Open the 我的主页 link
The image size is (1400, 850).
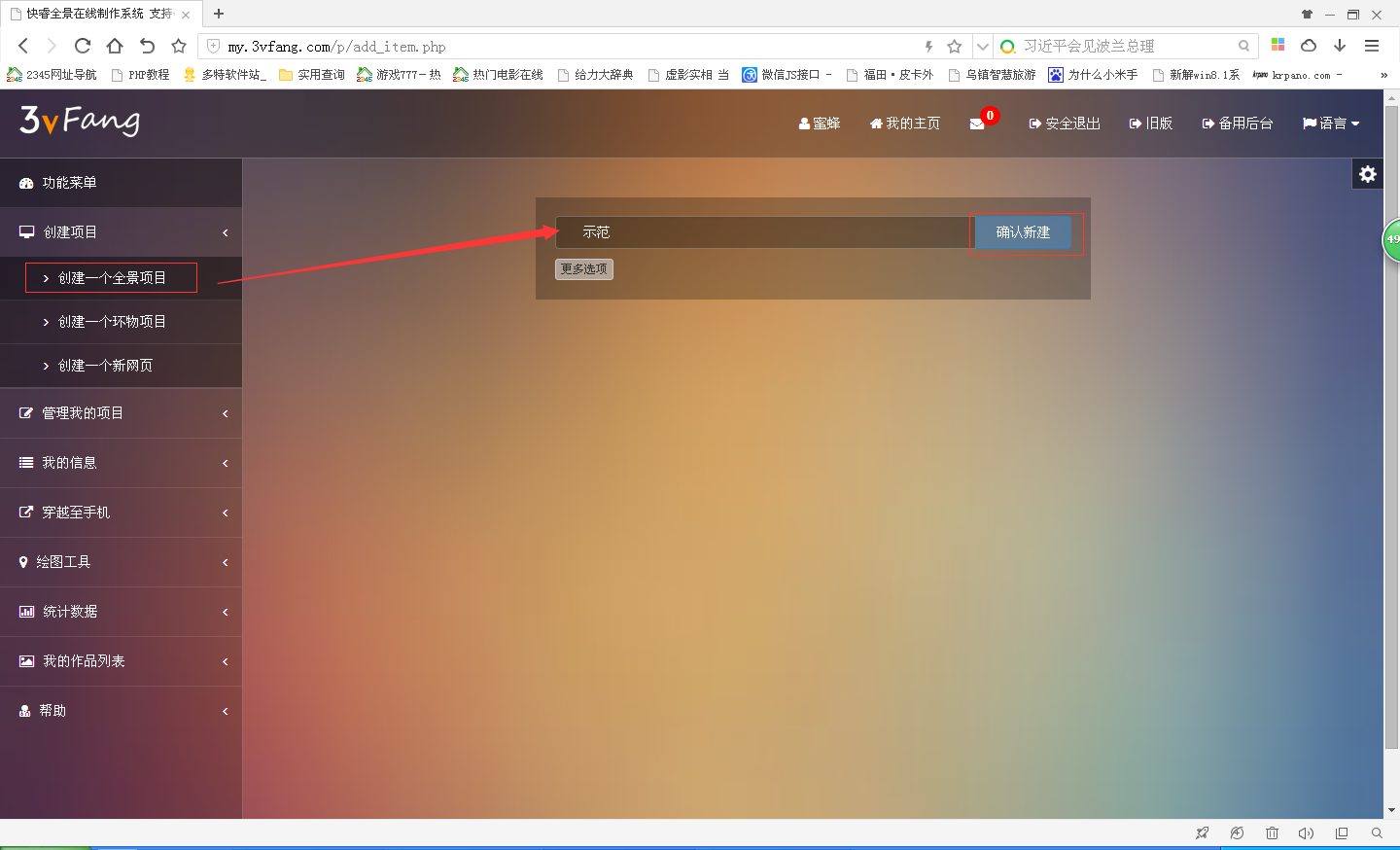click(905, 124)
